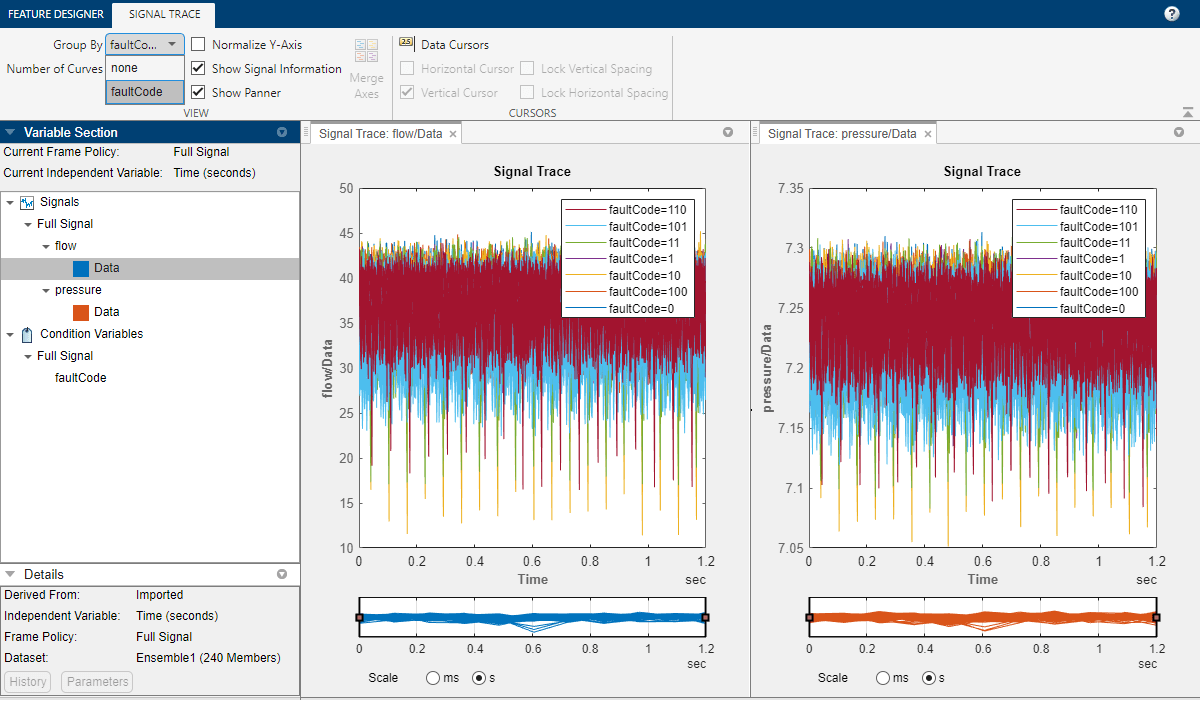This screenshot has width=1200, height=703.
Task: Open the Variable Section panel options arrow
Action: [x=282, y=132]
